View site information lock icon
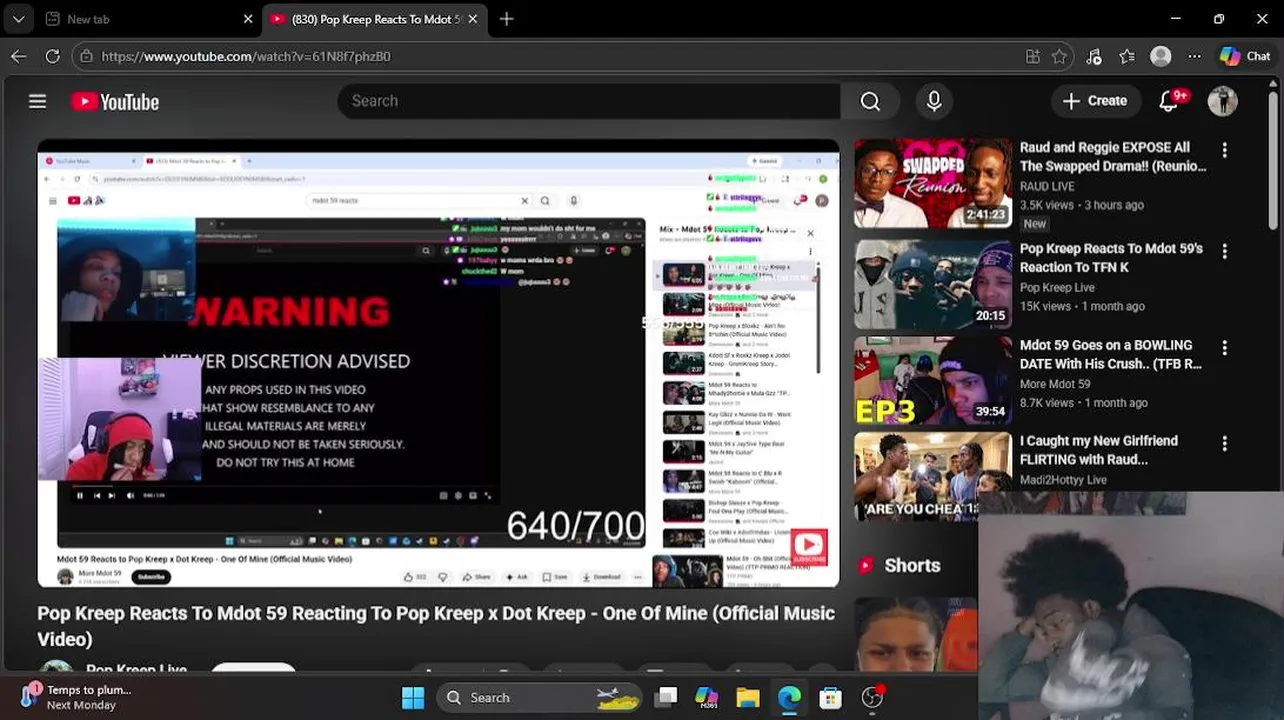 tap(85, 57)
